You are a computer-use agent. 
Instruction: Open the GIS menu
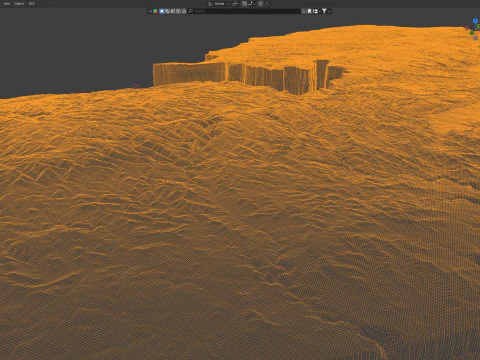coord(32,4)
